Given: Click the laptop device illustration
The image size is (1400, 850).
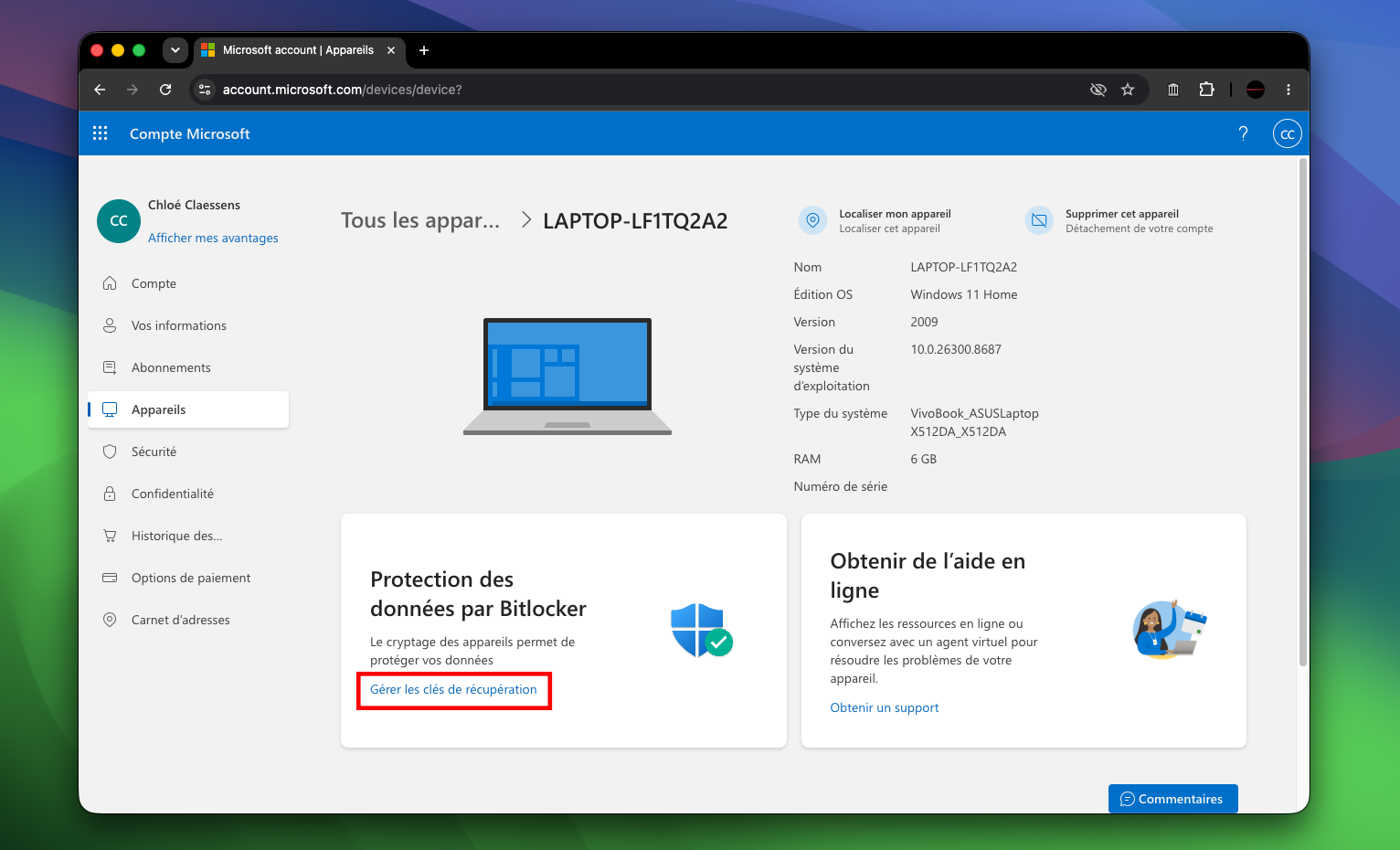Looking at the screenshot, I should 567,377.
